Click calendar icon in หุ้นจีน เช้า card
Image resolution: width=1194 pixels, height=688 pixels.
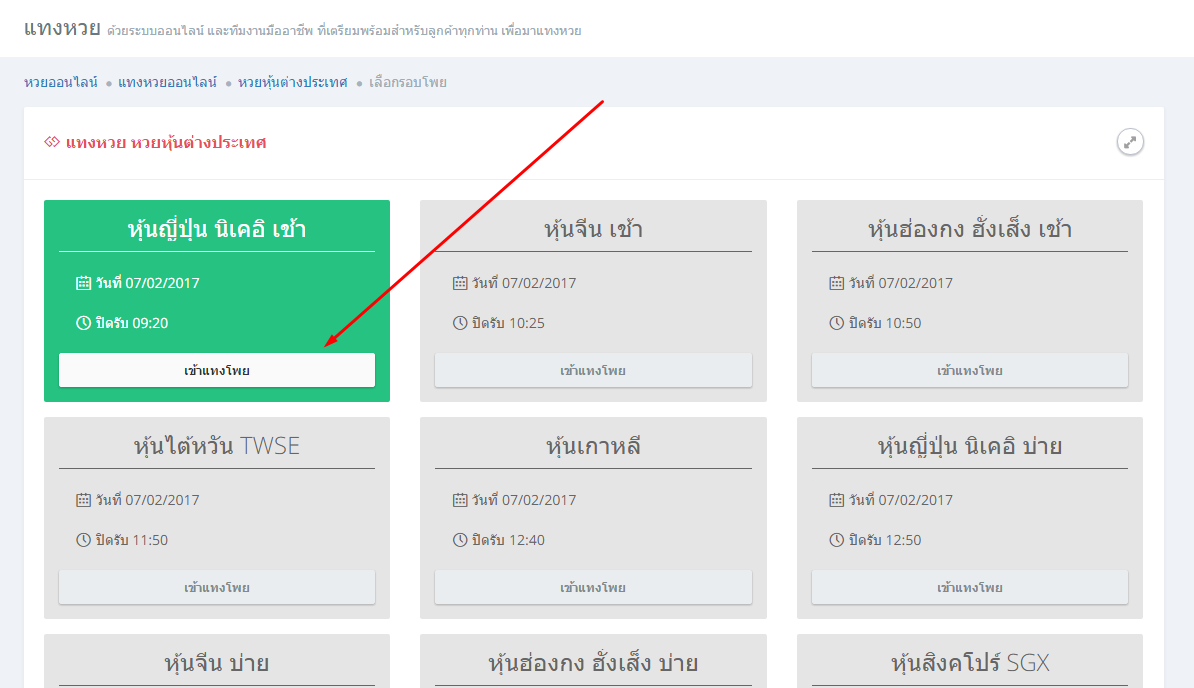coord(460,283)
